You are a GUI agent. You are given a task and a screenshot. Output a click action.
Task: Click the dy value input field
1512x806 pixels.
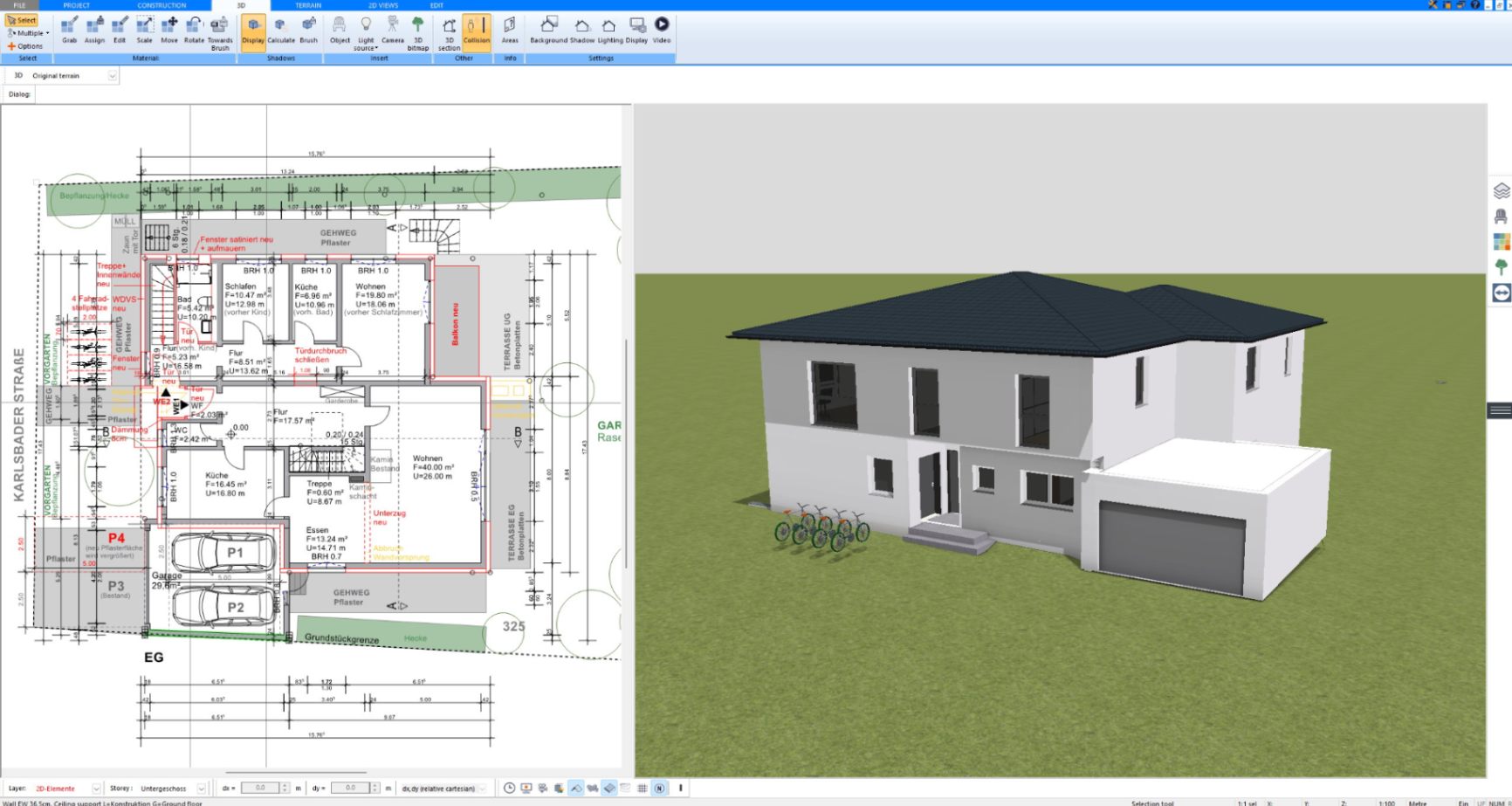pos(351,788)
